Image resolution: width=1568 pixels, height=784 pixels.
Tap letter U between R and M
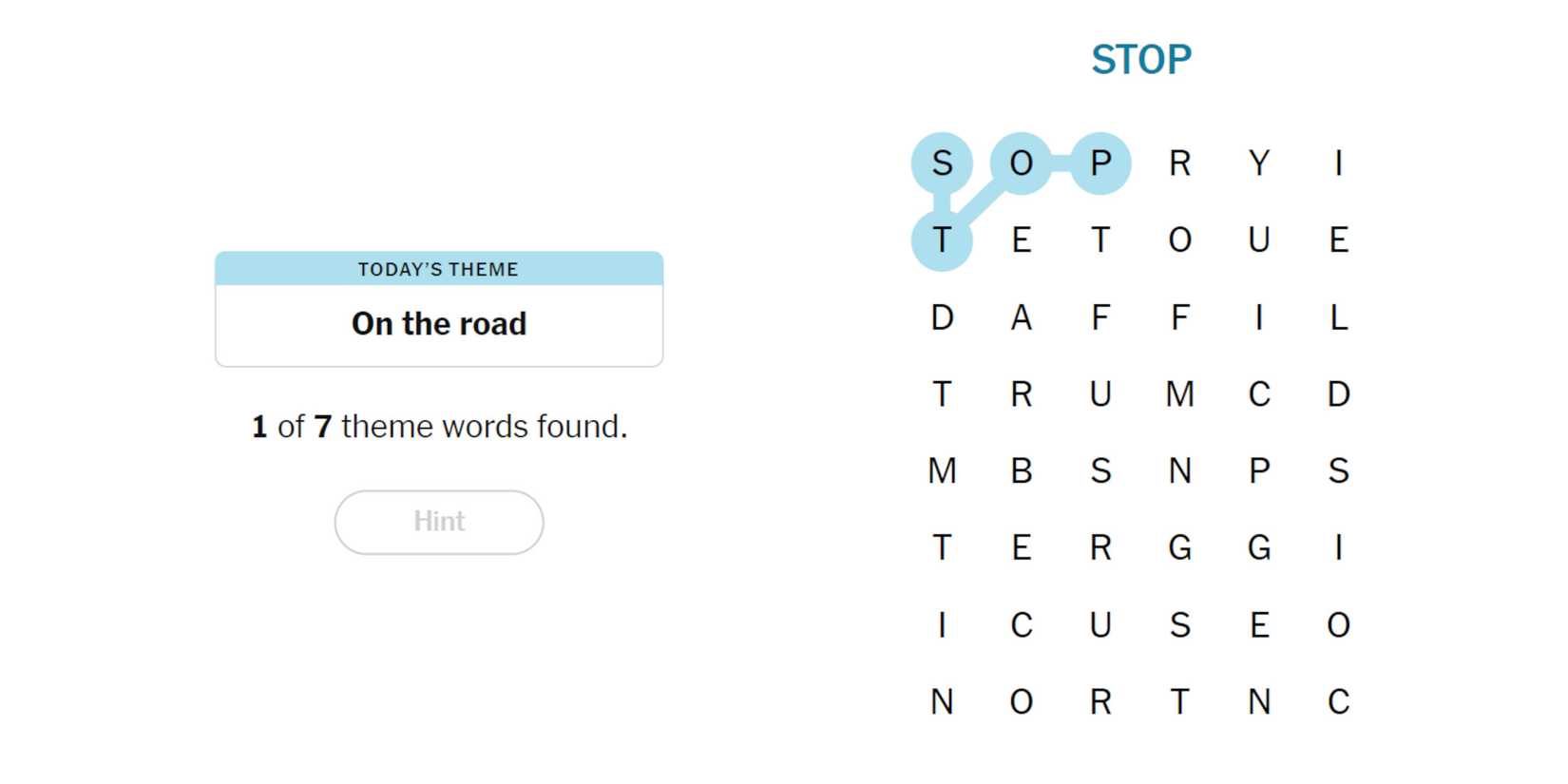point(1100,394)
